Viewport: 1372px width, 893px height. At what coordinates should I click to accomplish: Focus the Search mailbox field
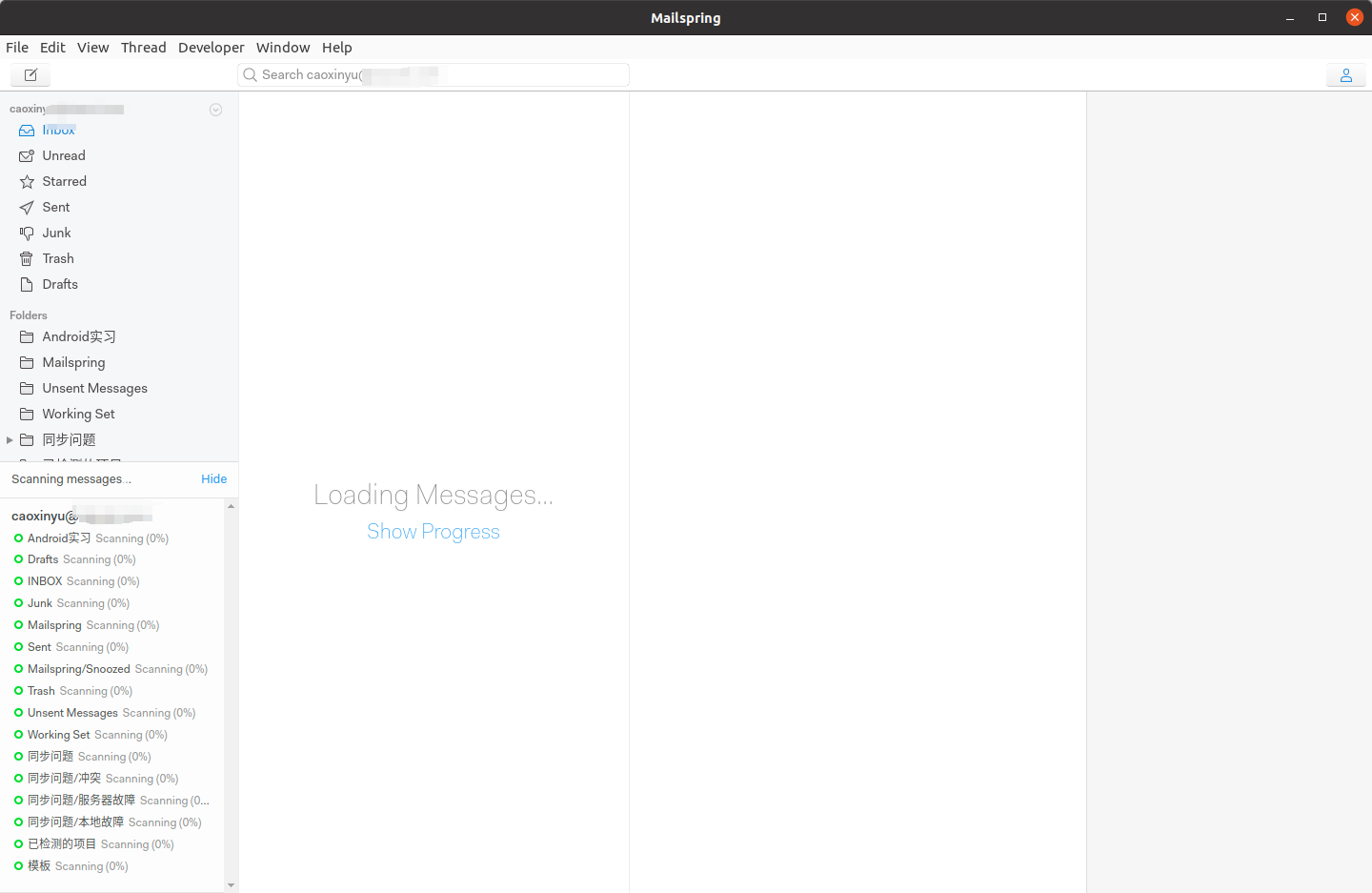[434, 74]
